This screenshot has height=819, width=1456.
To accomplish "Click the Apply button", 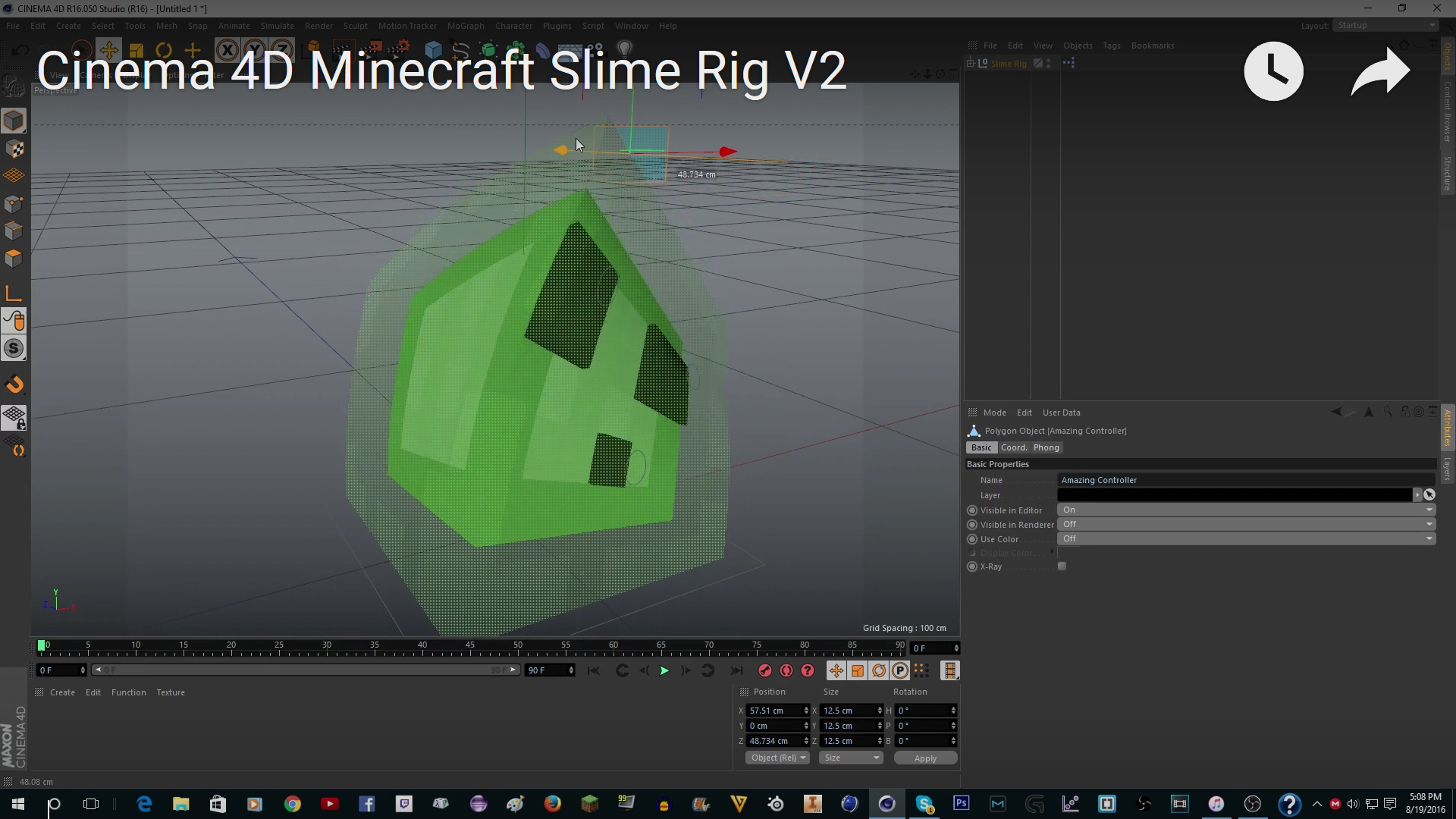I will coord(925,758).
